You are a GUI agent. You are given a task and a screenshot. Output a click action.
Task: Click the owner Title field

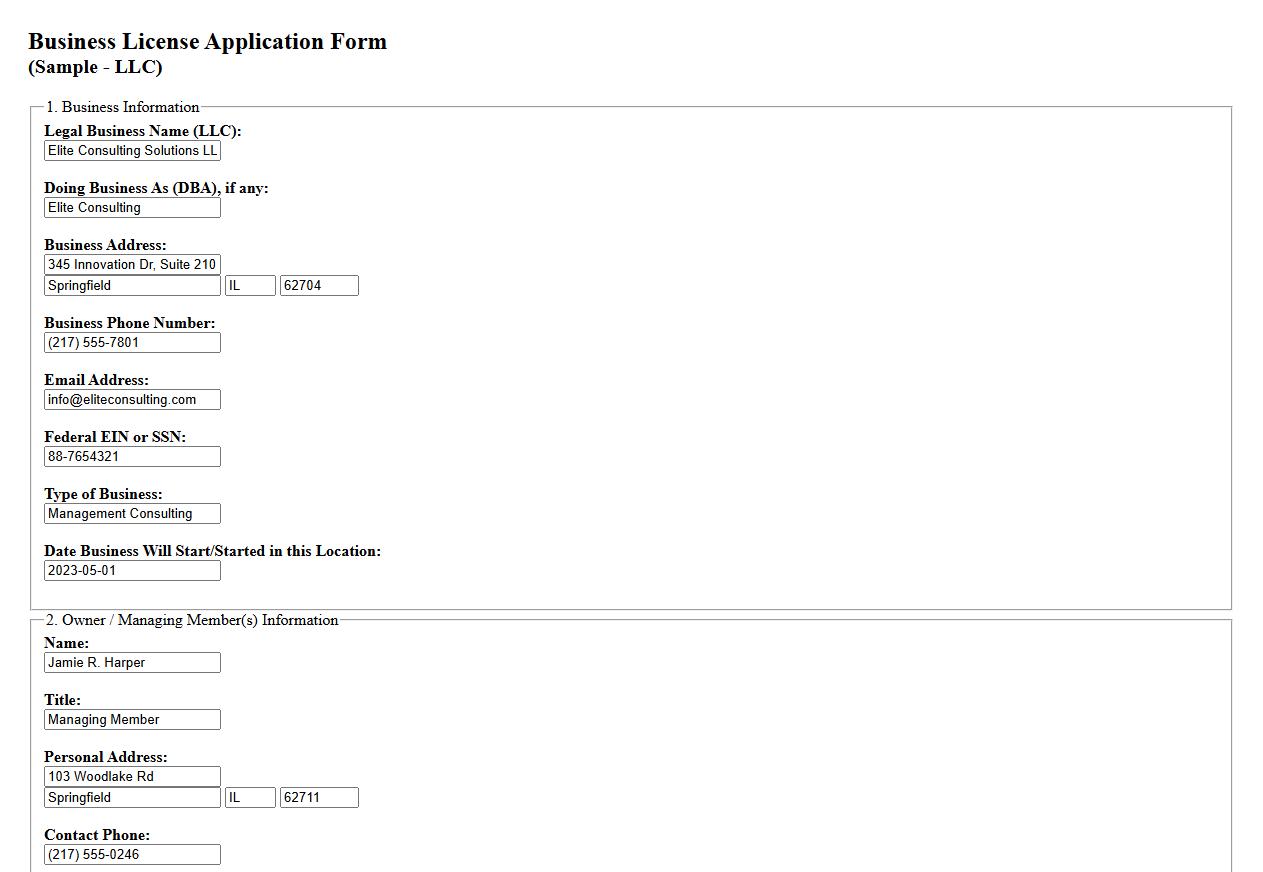tap(132, 719)
